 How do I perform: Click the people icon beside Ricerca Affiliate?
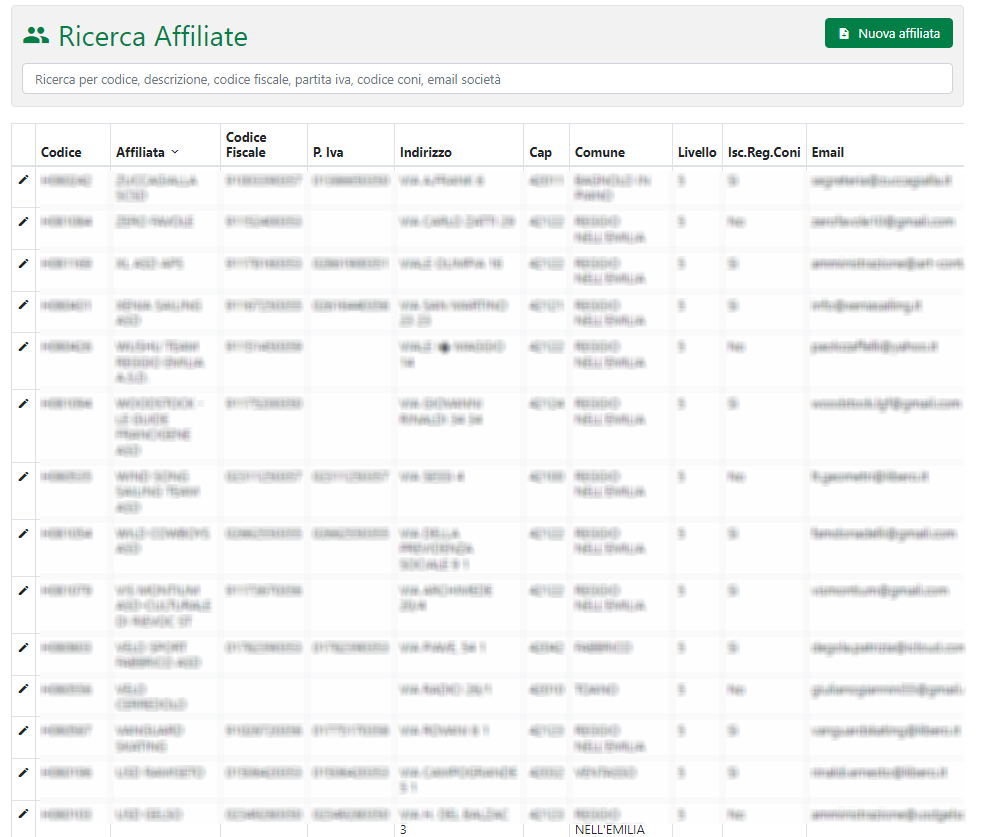tap(36, 36)
